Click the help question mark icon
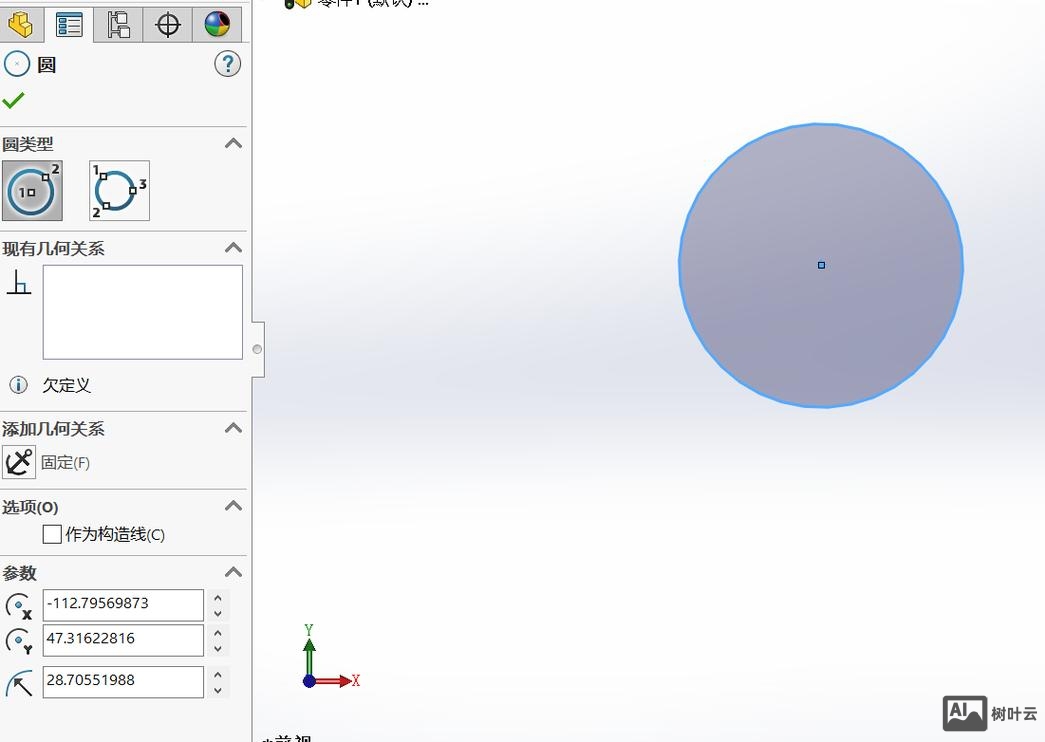 pyautogui.click(x=227, y=65)
